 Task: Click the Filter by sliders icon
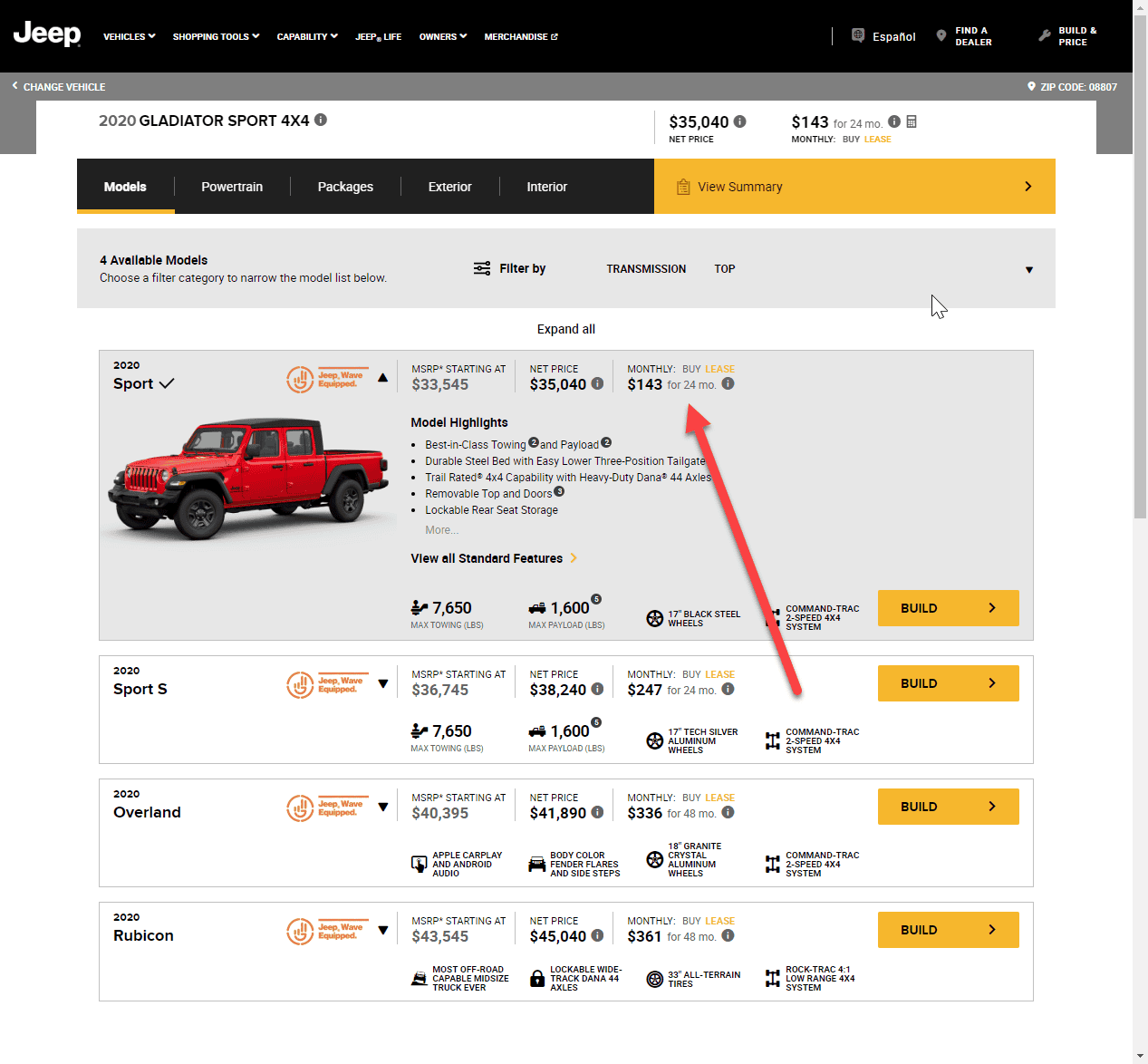pos(482,268)
